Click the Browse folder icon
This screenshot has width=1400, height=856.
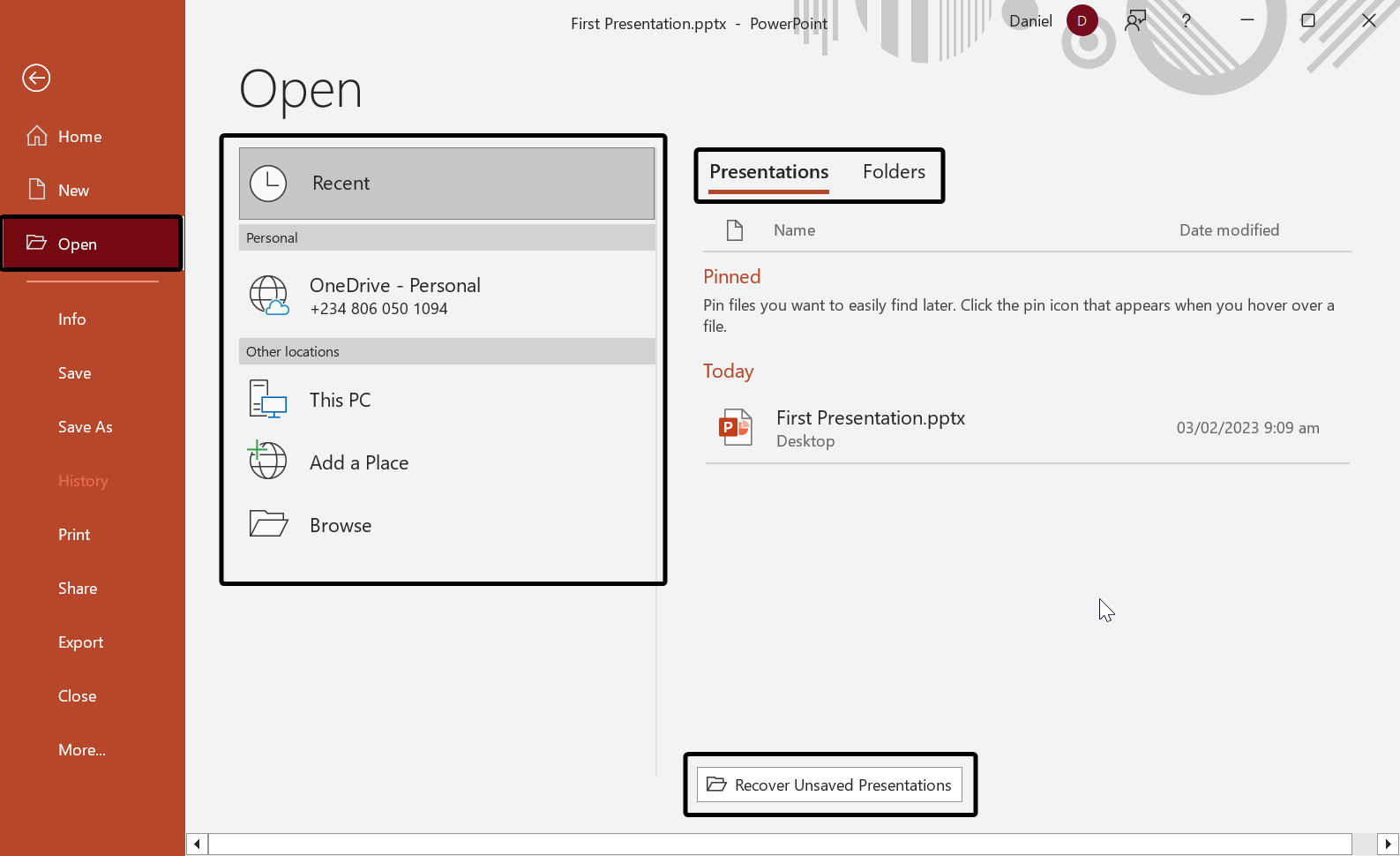coord(268,524)
